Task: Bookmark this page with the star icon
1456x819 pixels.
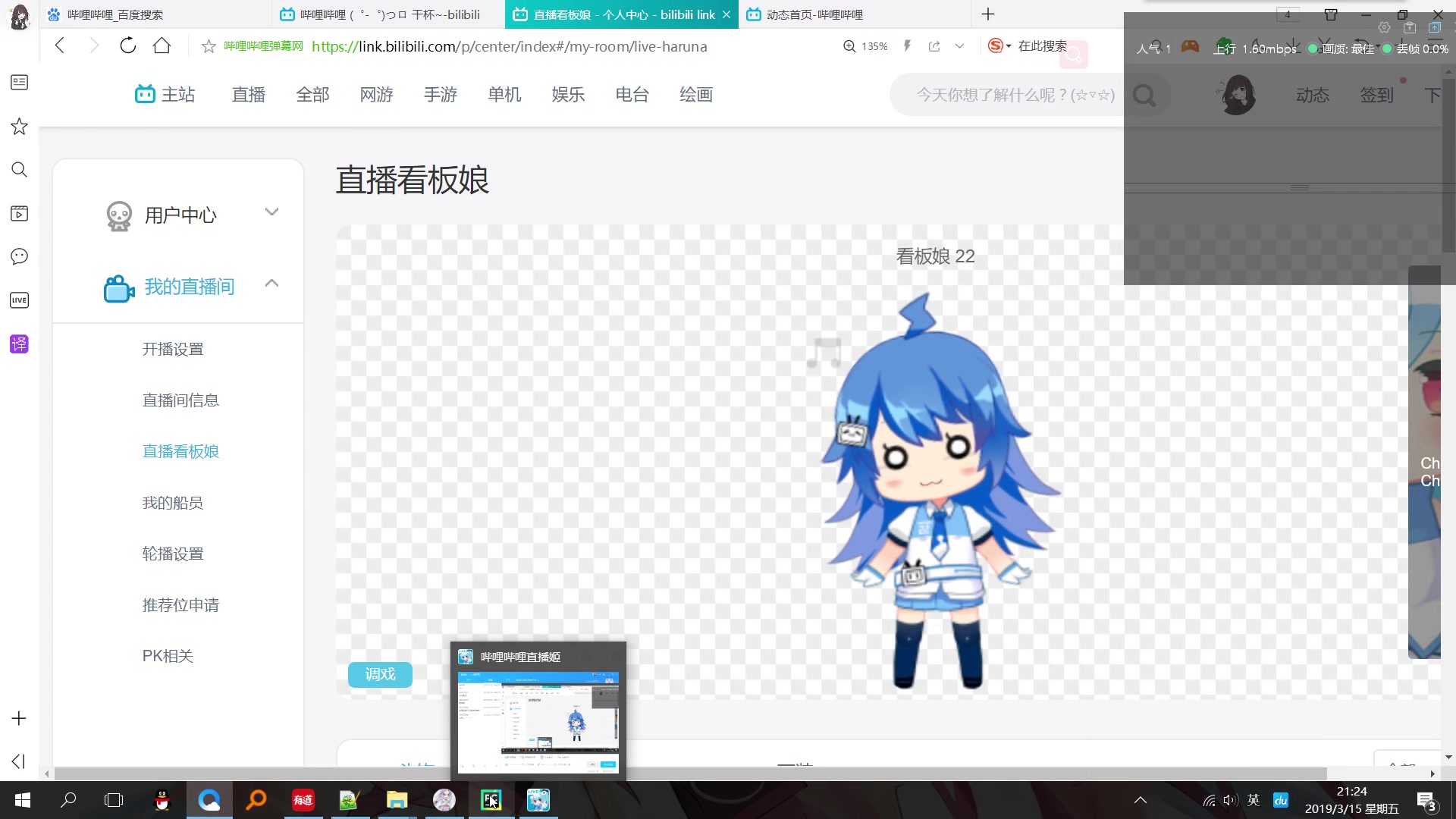Action: (209, 47)
